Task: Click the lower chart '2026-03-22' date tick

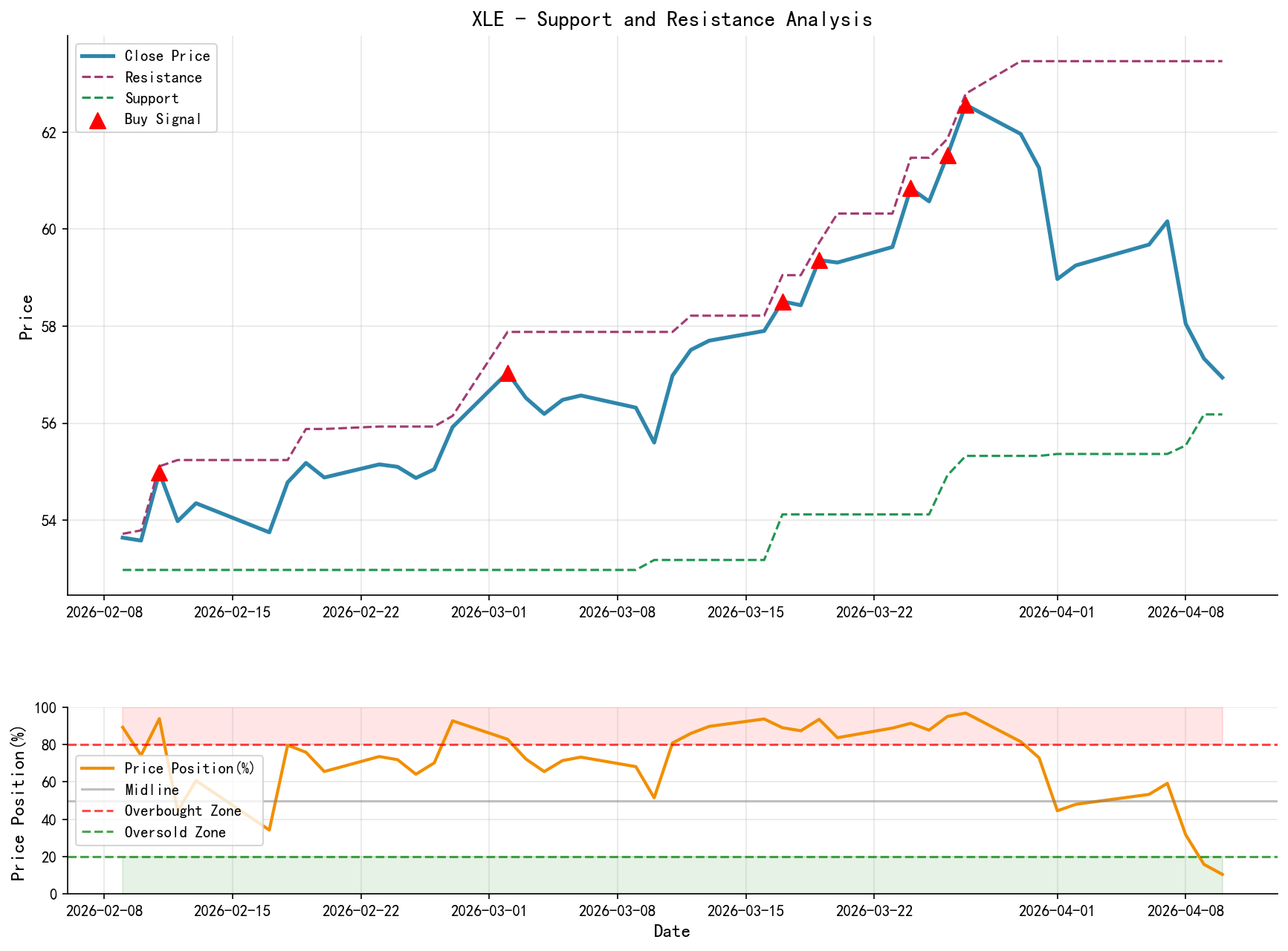Action: click(x=874, y=911)
